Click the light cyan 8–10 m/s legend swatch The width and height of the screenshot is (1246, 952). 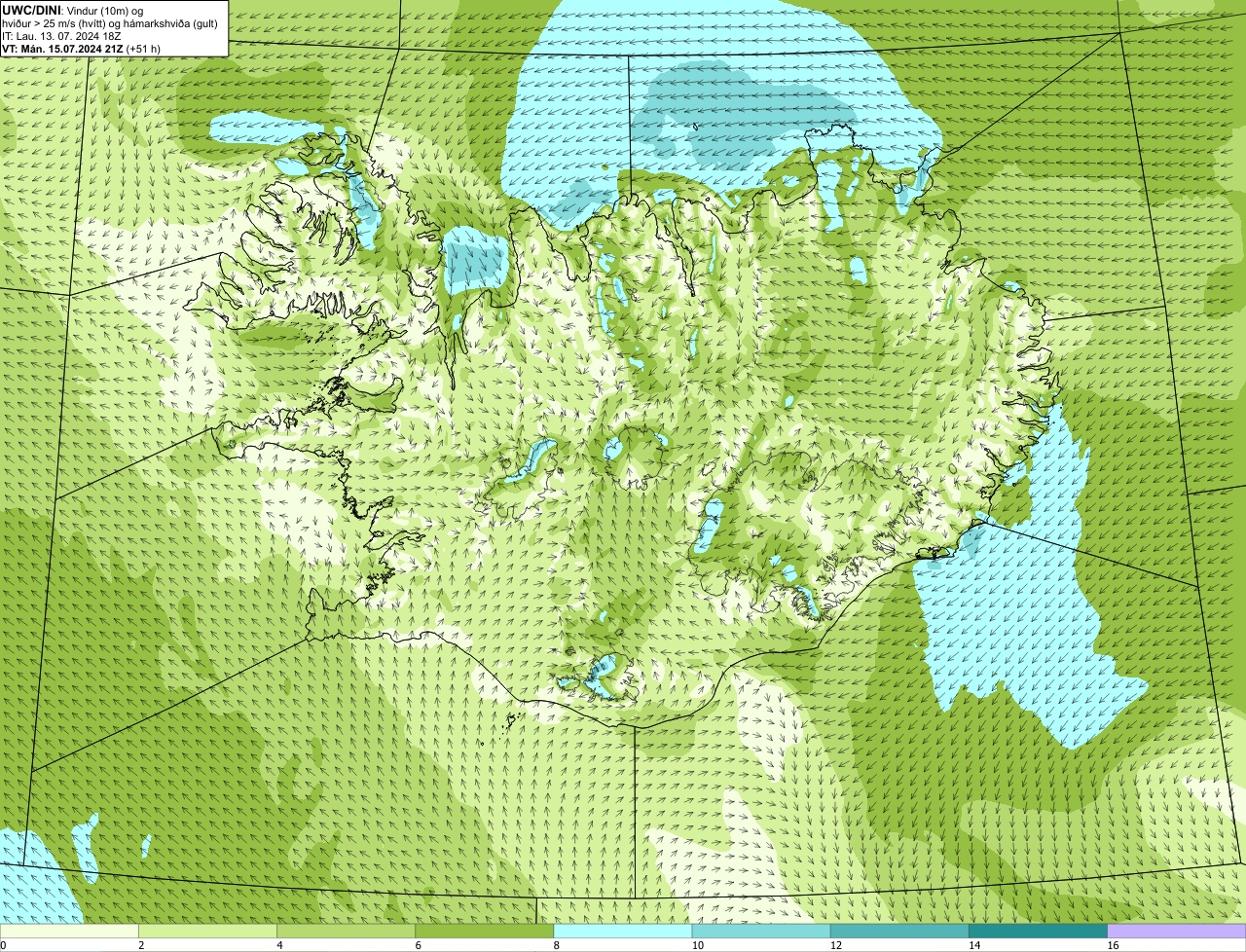[623, 931]
